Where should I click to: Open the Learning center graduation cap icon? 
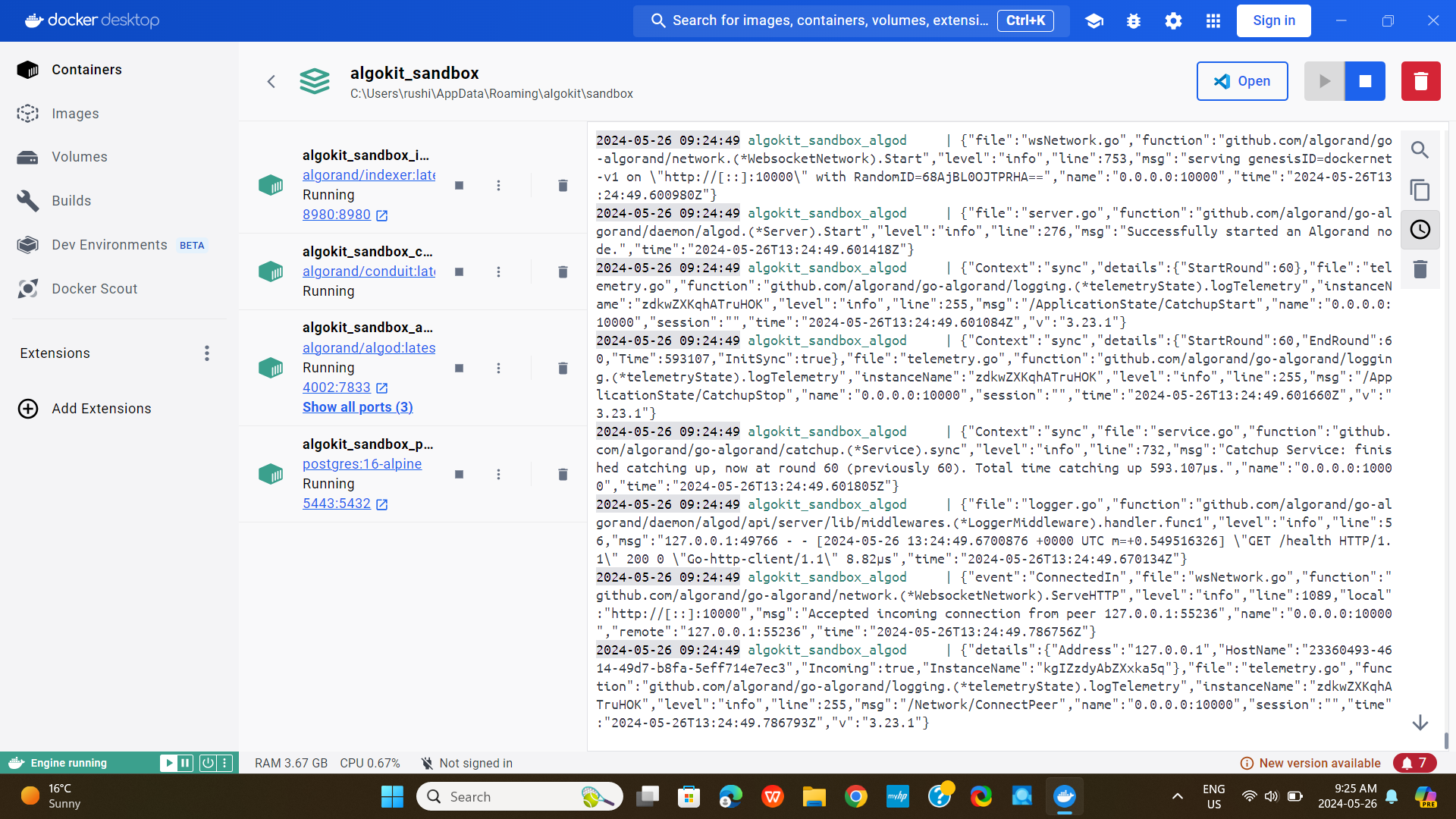pyautogui.click(x=1094, y=21)
